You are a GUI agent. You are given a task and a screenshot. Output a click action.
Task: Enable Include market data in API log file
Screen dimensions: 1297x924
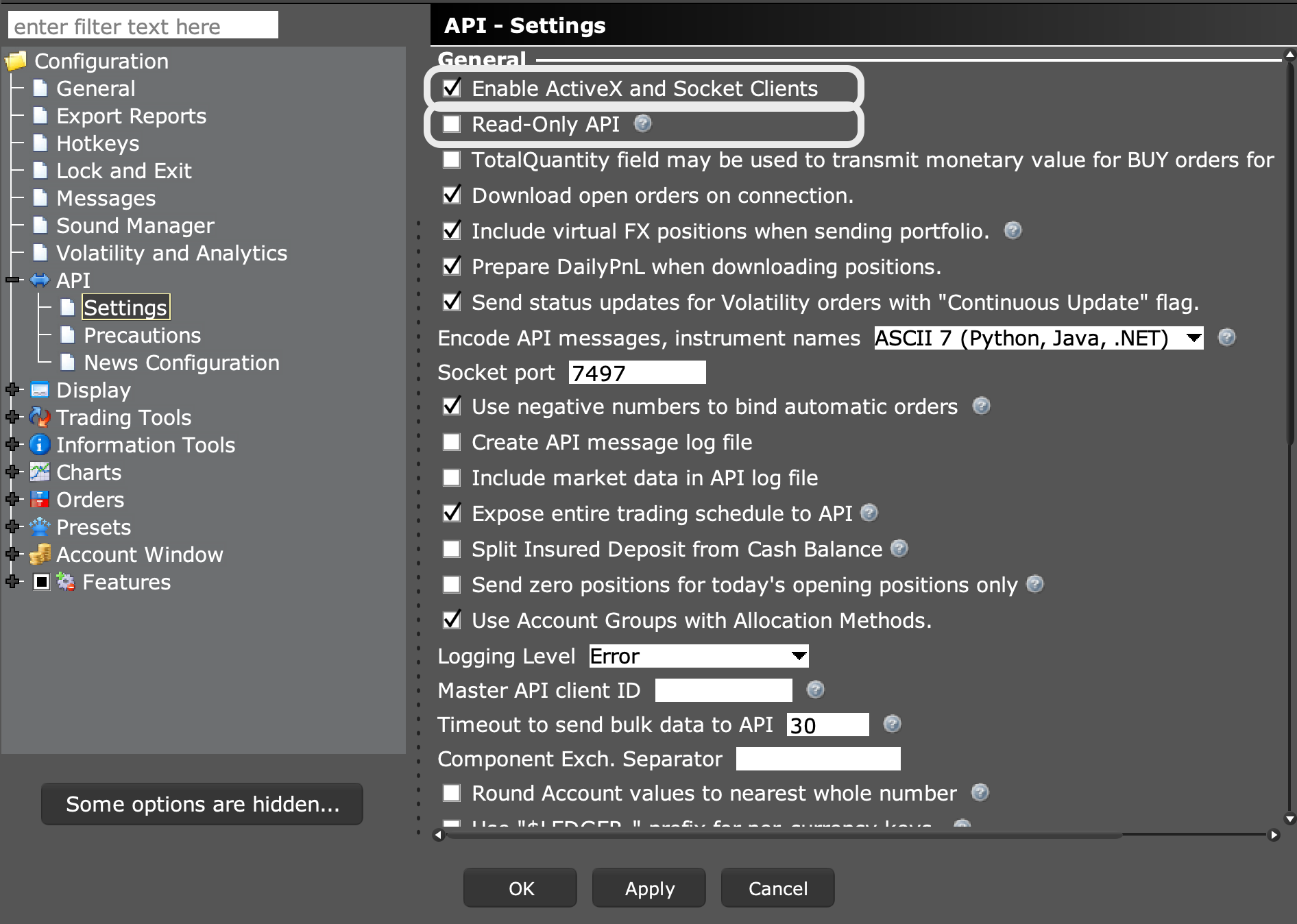tap(452, 478)
